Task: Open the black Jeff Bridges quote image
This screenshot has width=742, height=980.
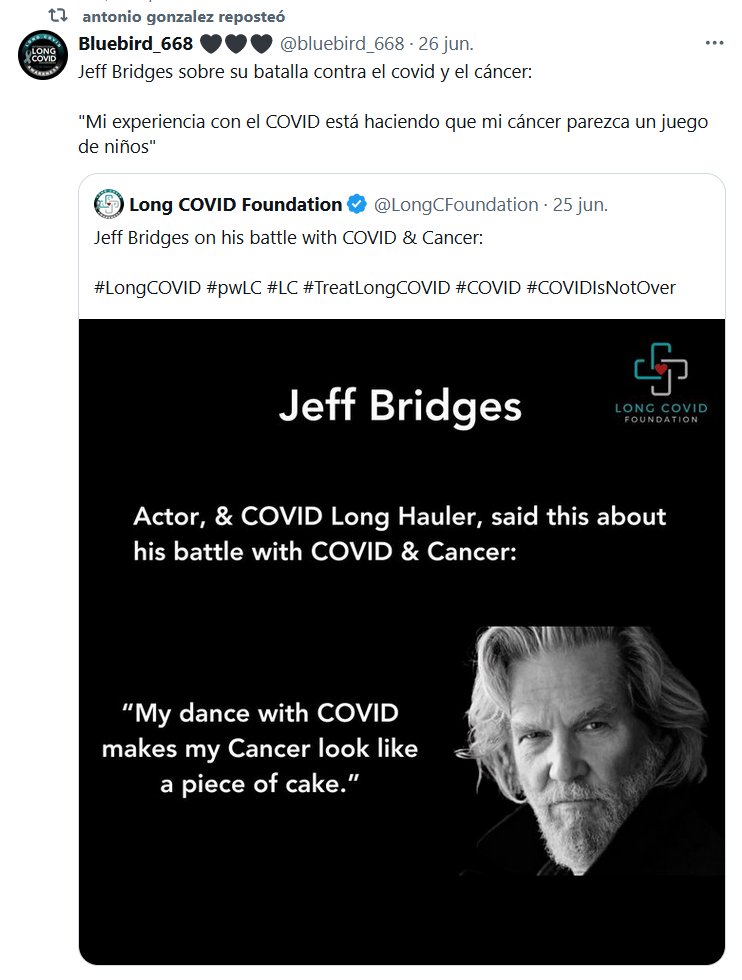Action: point(401,640)
